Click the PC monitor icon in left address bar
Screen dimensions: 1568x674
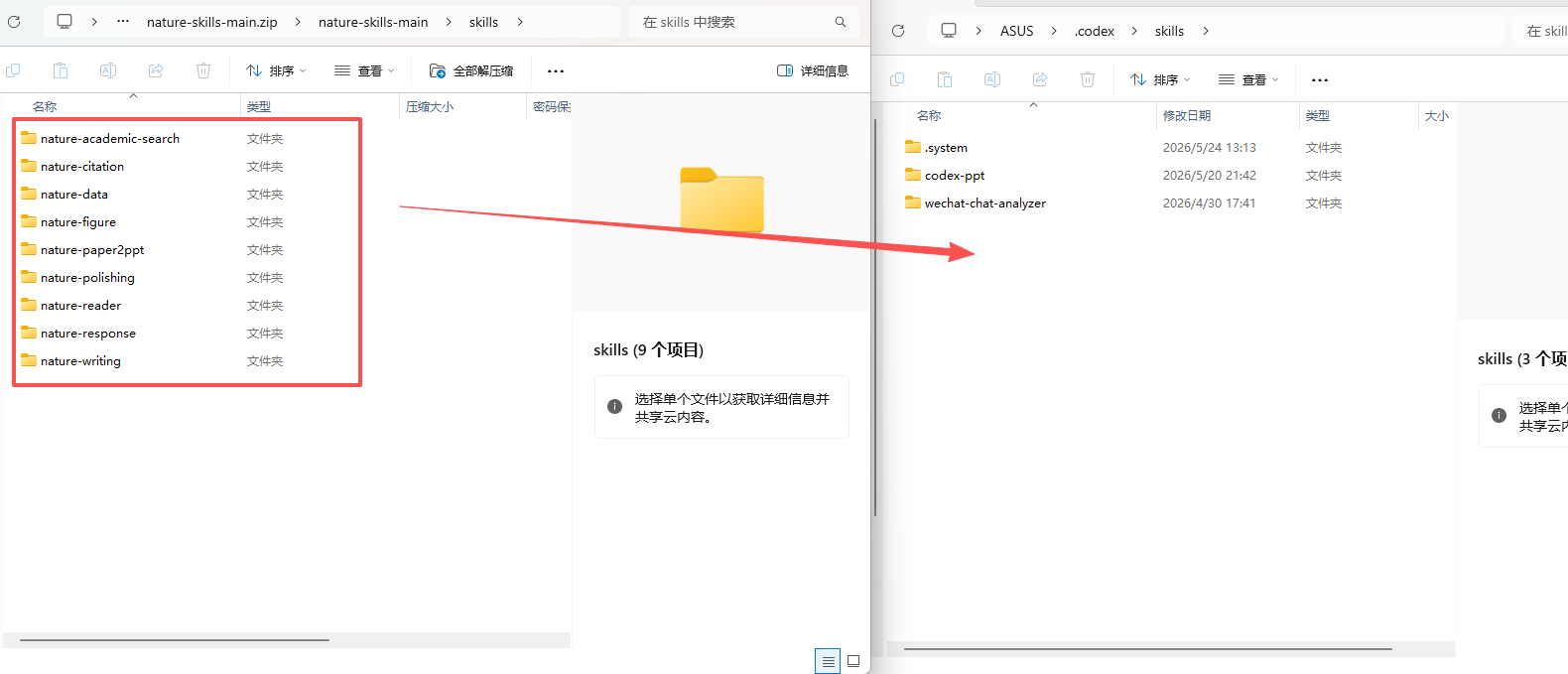click(x=65, y=22)
